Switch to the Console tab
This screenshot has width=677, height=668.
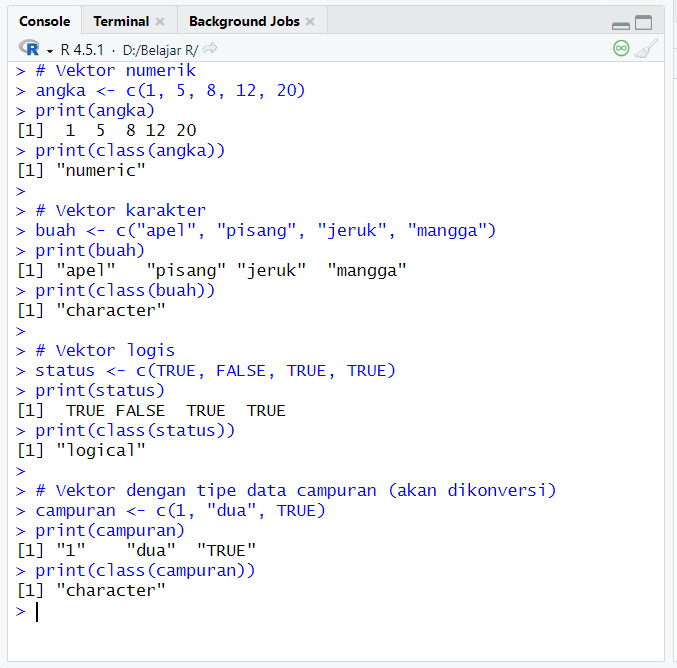45,21
